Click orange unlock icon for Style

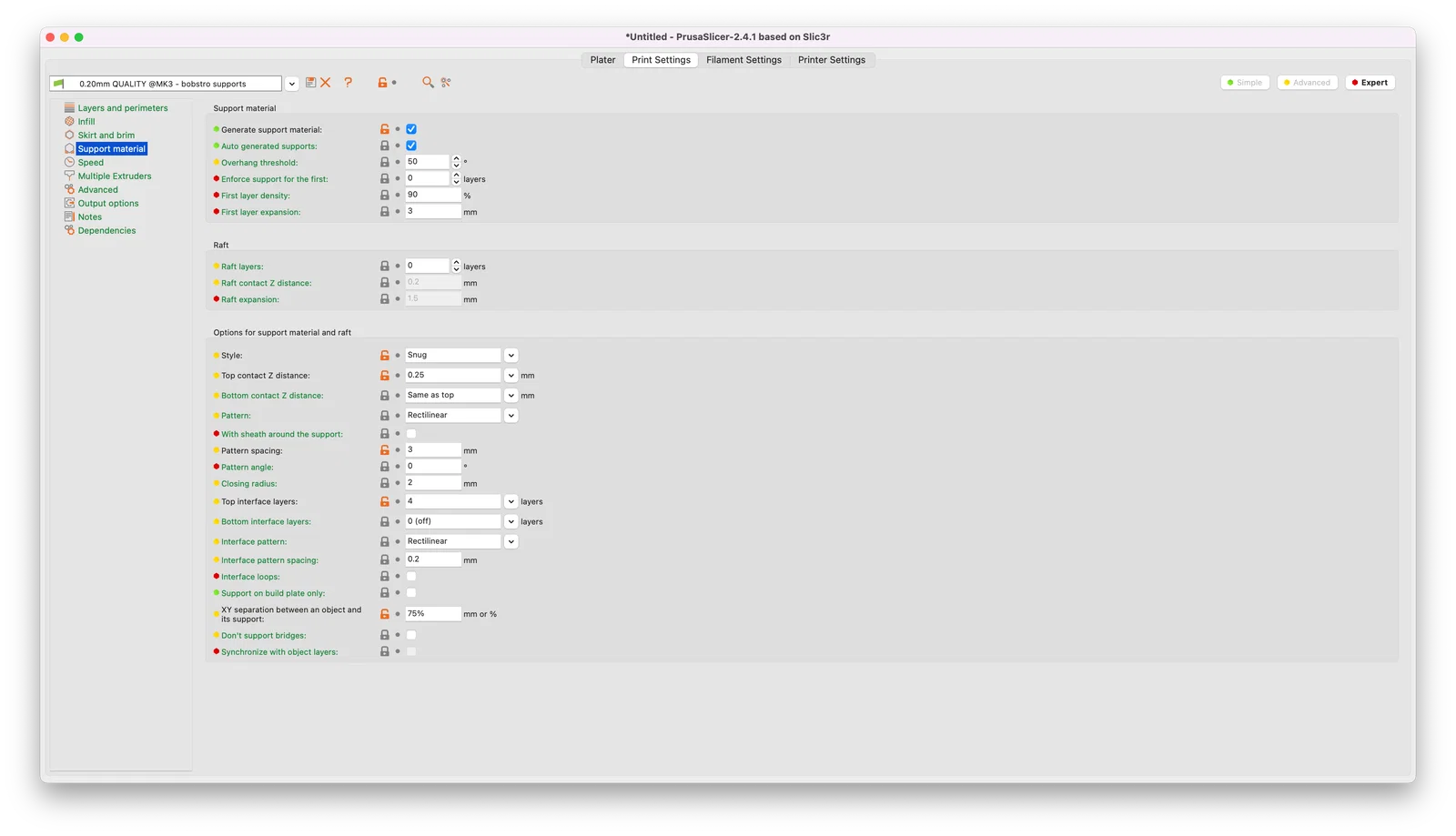point(384,356)
